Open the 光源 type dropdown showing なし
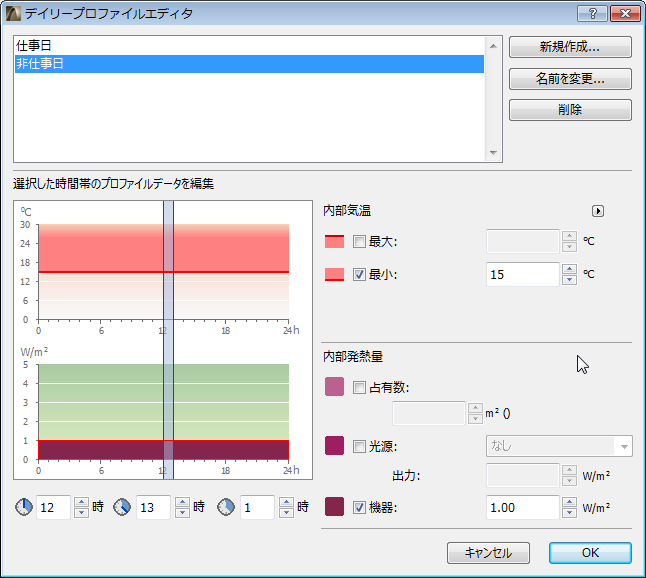The width and height of the screenshot is (646, 578). coord(559,446)
